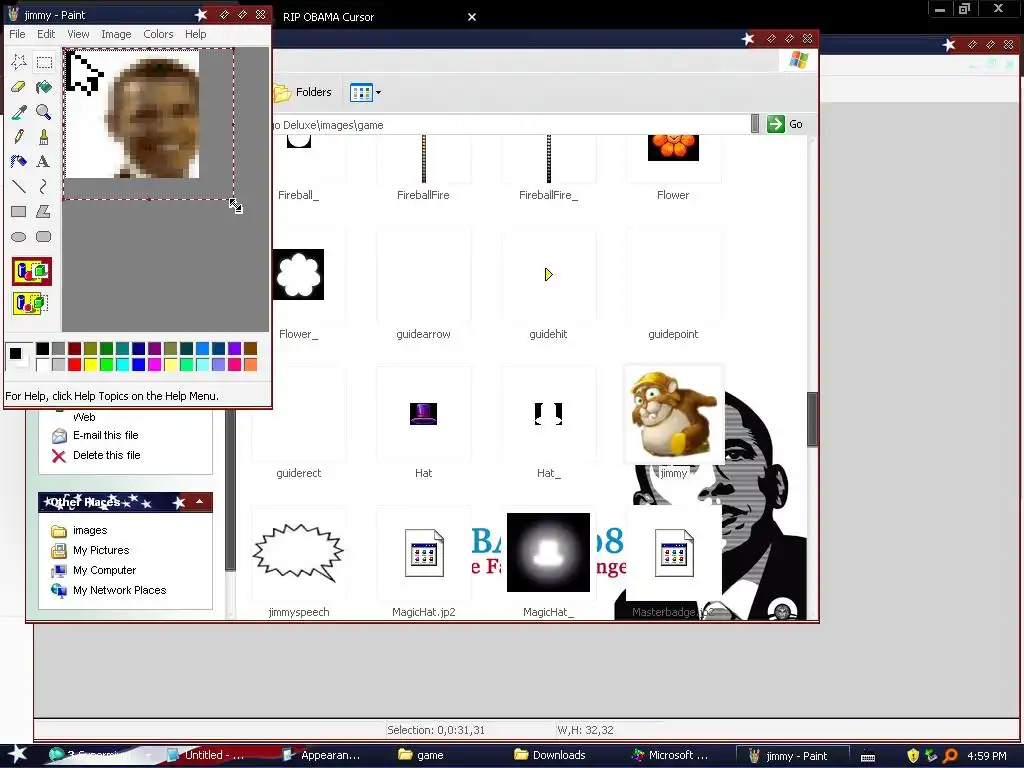Choose the Polygon shape tool
This screenshot has width=1024, height=768.
[x=44, y=212]
